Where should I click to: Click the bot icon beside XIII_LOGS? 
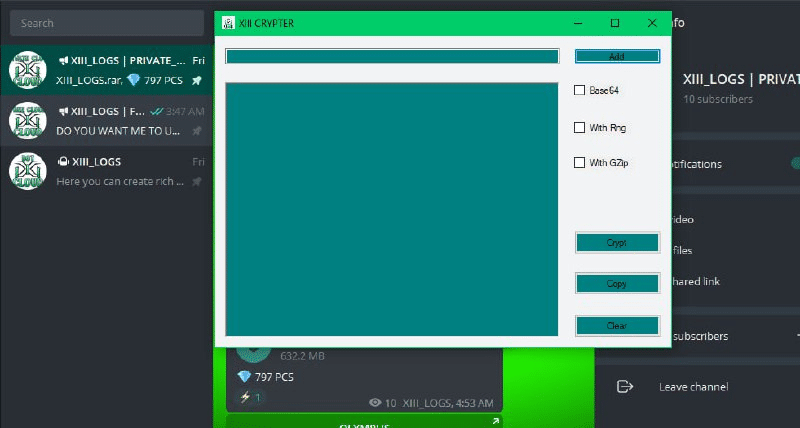pos(63,162)
